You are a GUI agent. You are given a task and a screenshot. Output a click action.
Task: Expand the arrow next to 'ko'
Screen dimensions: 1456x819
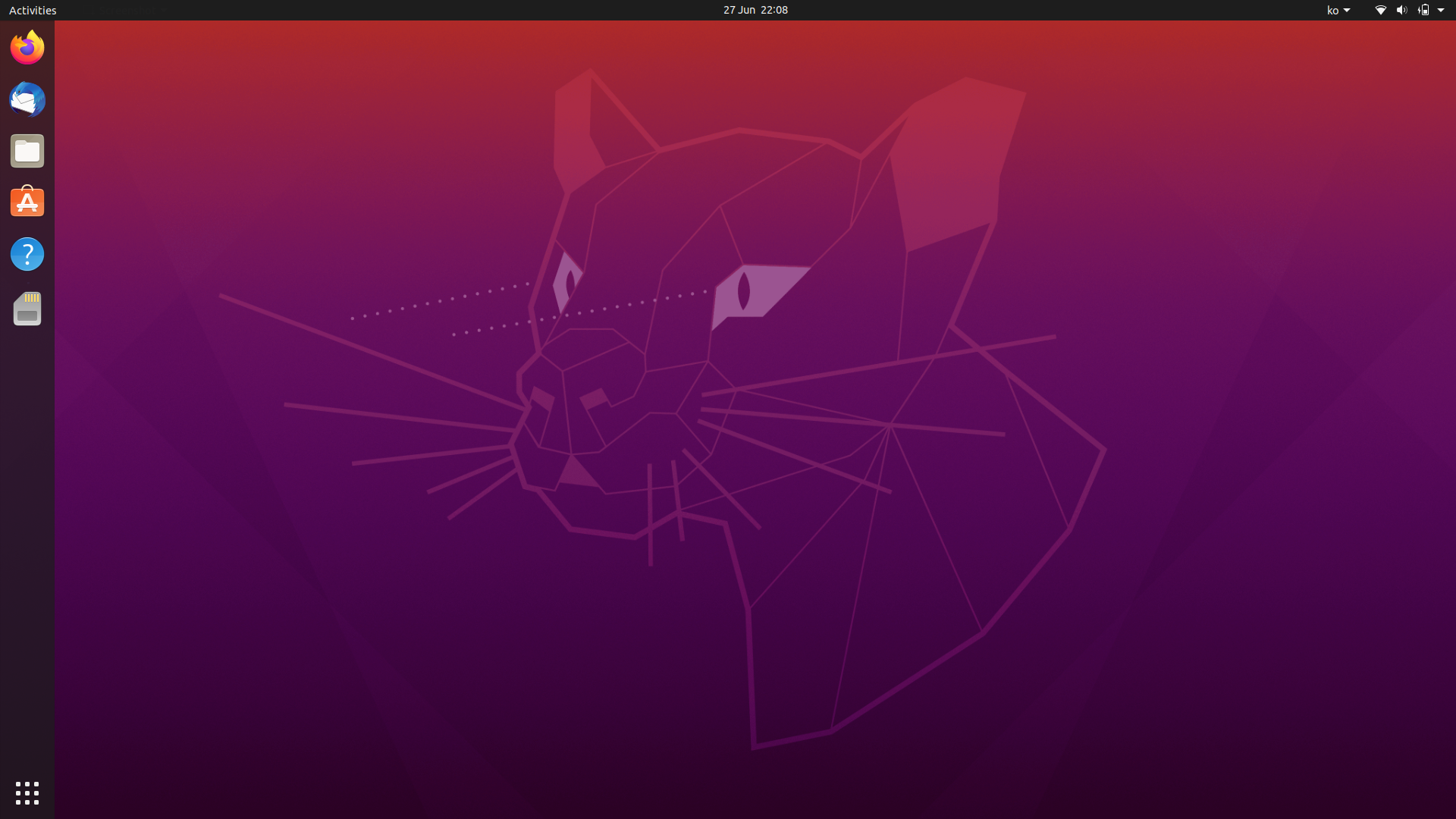point(1347,10)
